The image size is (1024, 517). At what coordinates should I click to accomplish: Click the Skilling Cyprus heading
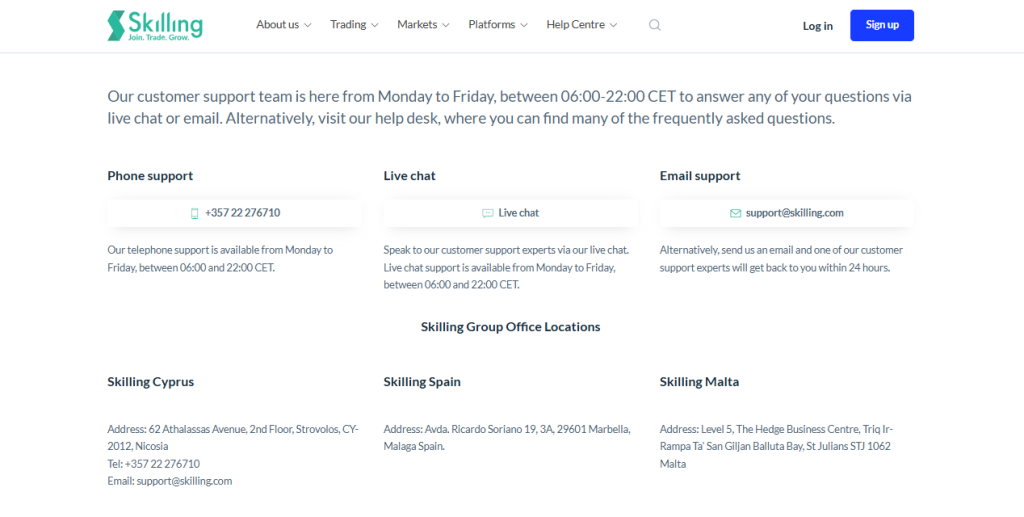click(x=151, y=382)
